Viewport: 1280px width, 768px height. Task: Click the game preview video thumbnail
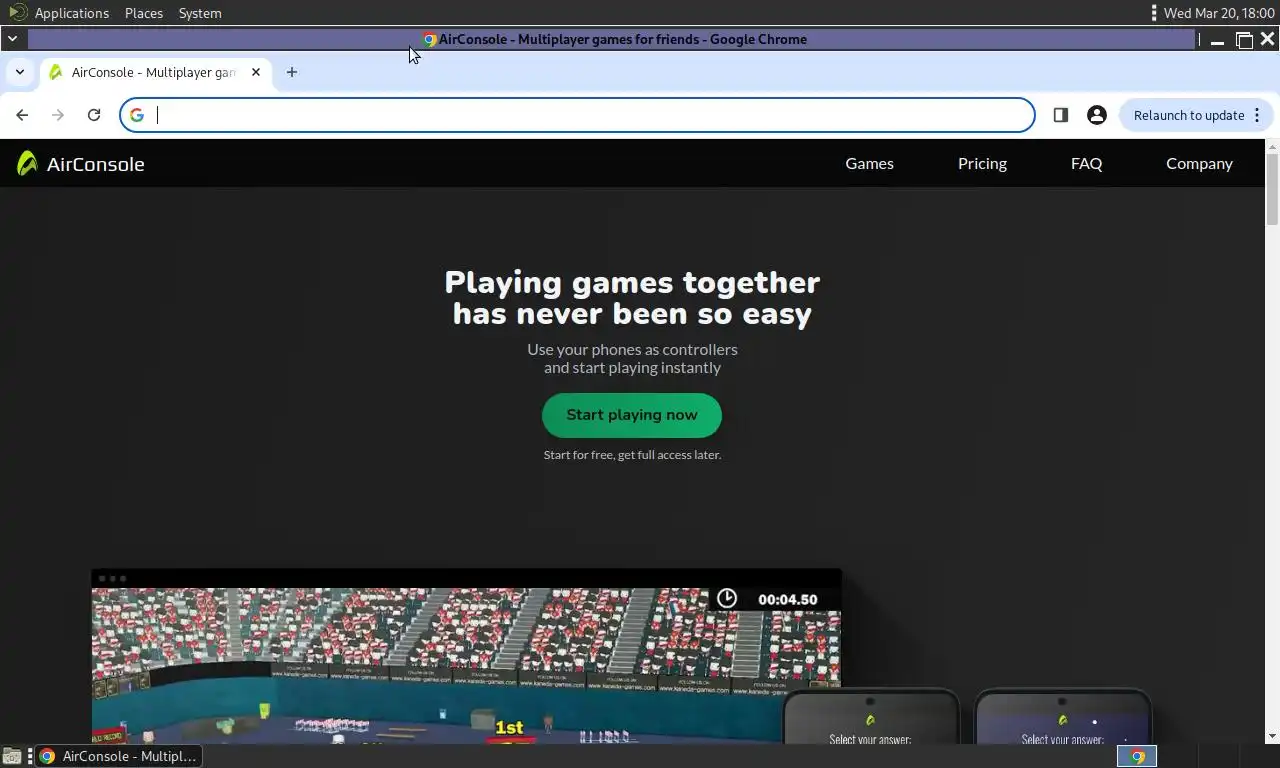tap(466, 657)
